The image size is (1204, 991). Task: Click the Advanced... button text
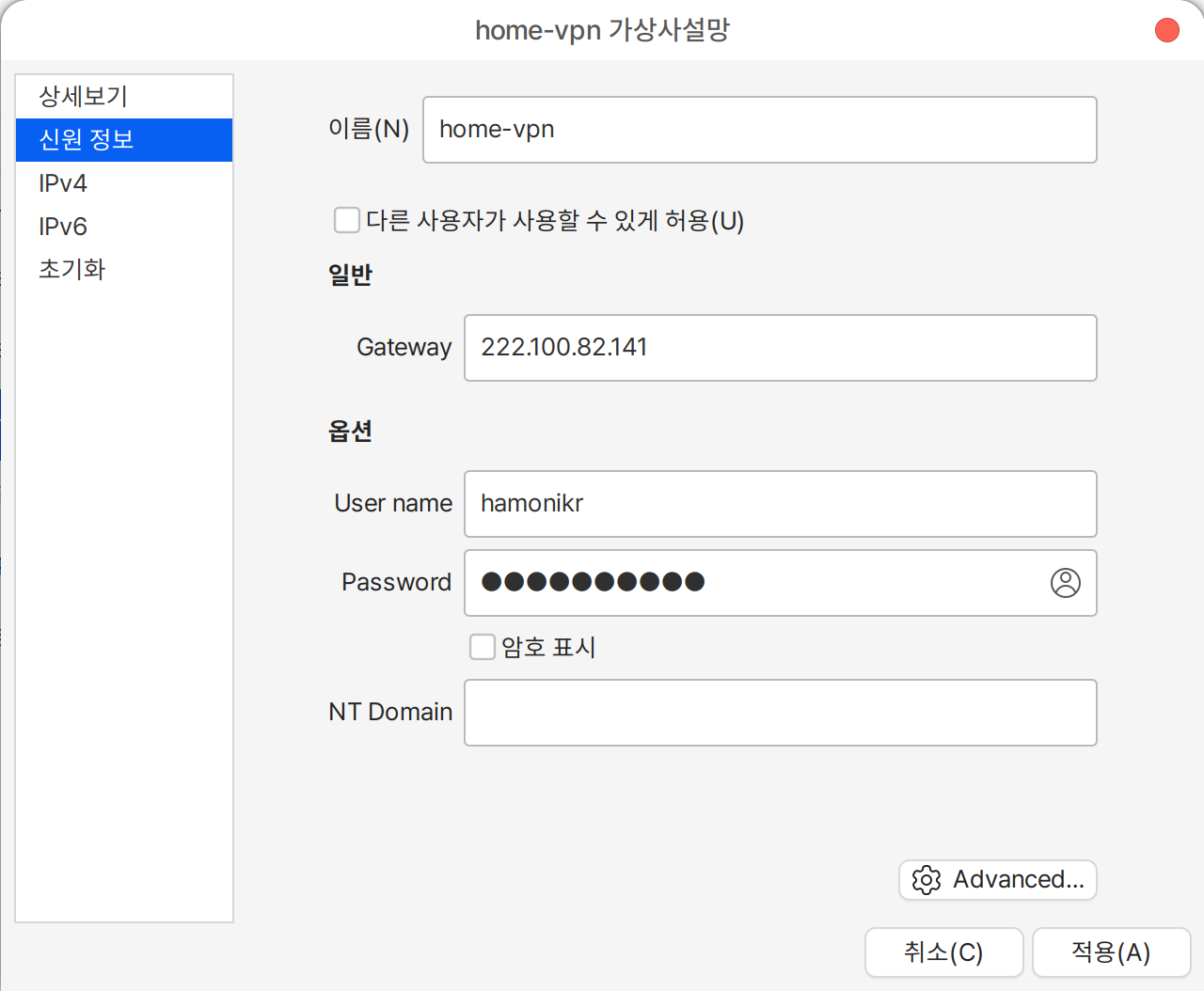[x=1019, y=879]
